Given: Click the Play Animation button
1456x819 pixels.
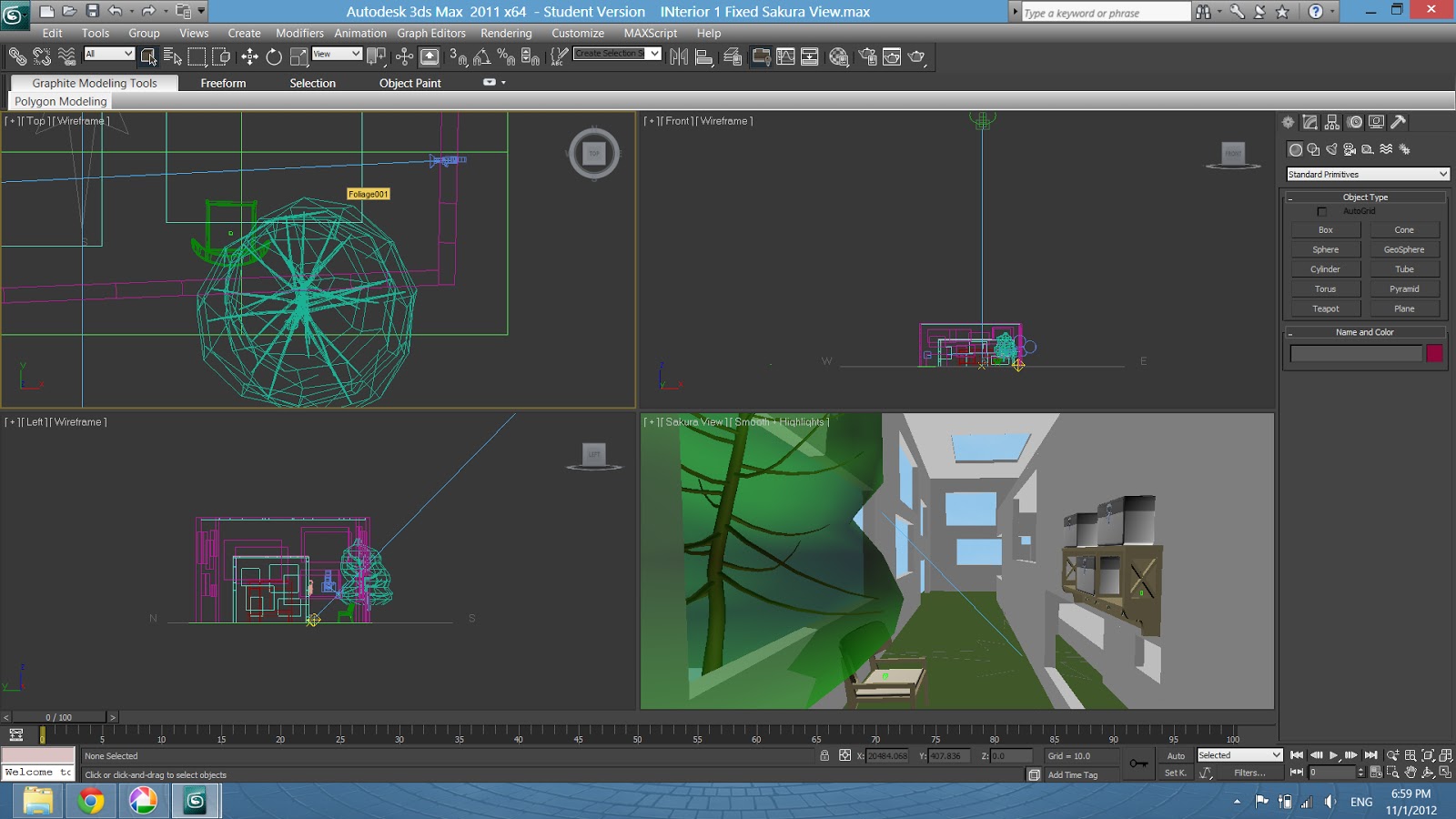Looking at the screenshot, I should (x=1333, y=755).
